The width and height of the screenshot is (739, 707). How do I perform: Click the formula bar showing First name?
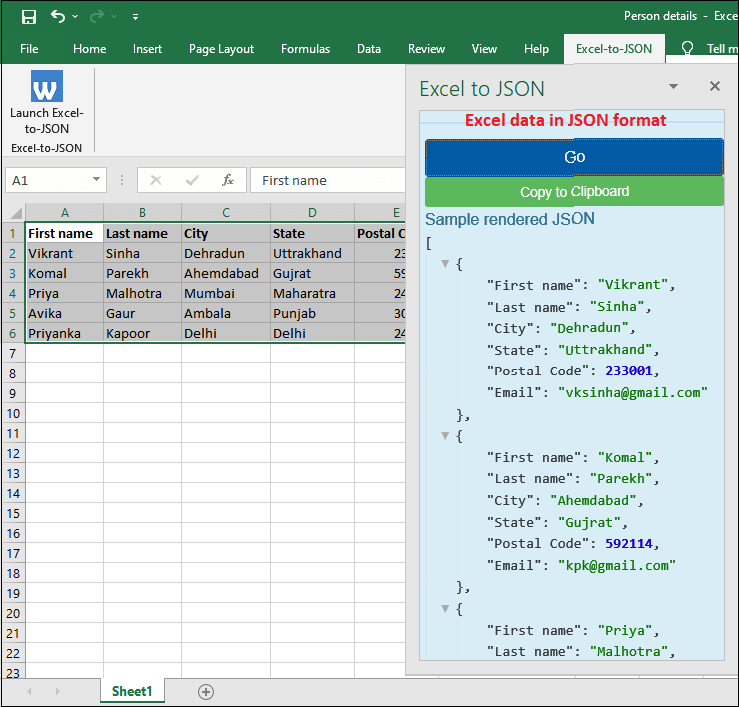328,180
